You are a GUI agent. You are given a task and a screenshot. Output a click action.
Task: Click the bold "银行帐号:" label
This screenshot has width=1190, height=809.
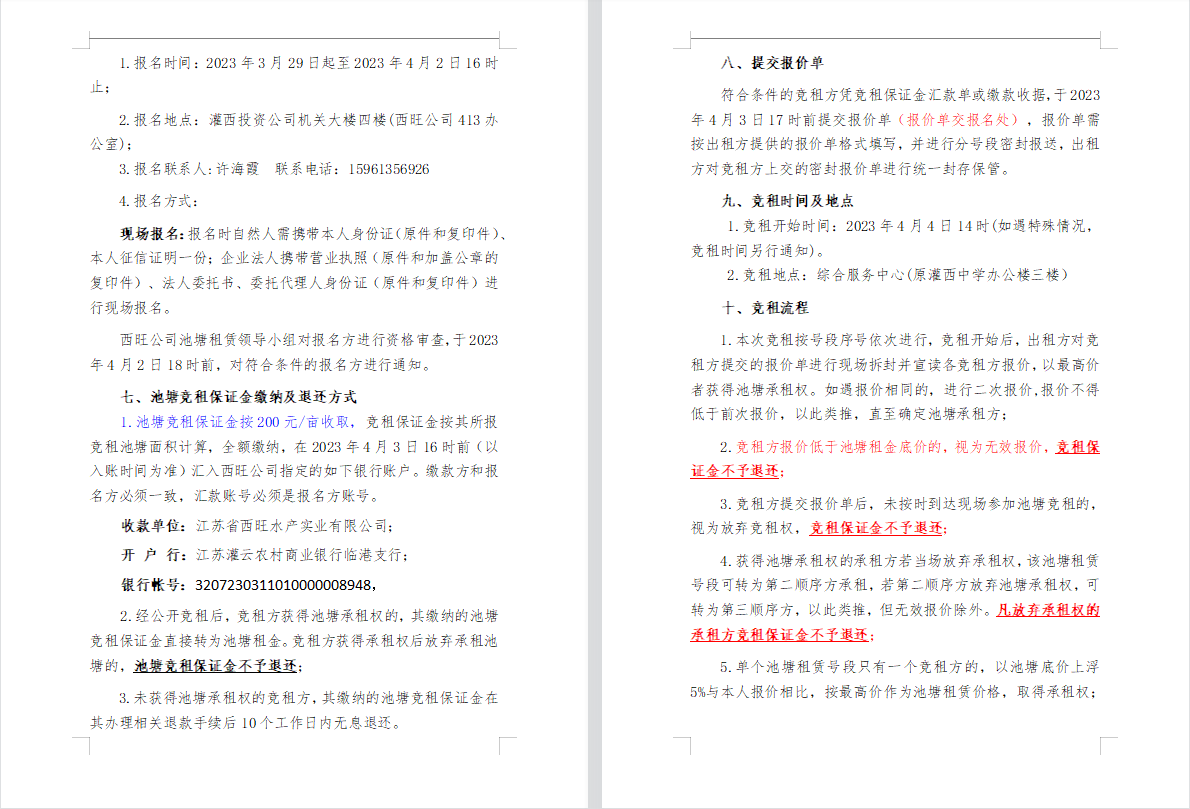[153, 584]
